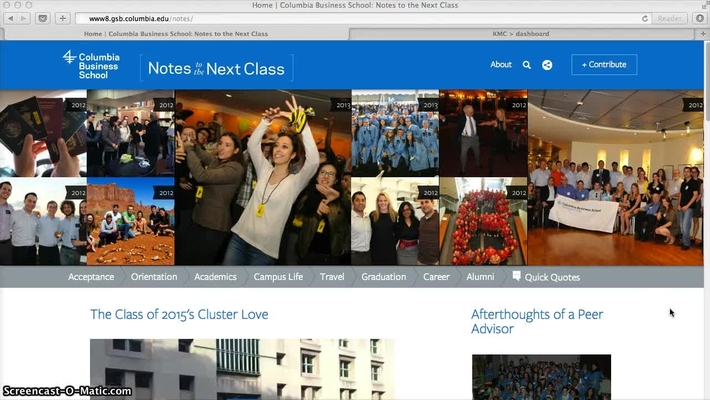Open Afterthoughts of a Peer Advisor article

click(537, 321)
